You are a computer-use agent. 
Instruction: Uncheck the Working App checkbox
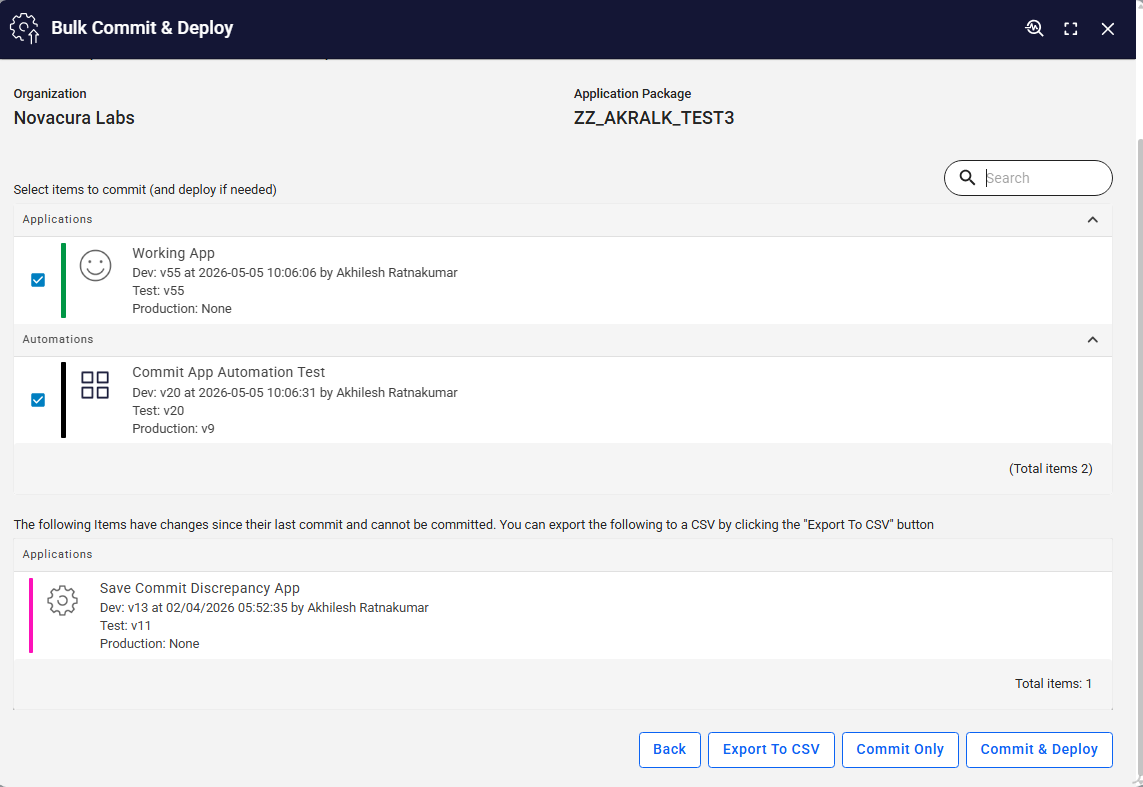click(x=38, y=280)
